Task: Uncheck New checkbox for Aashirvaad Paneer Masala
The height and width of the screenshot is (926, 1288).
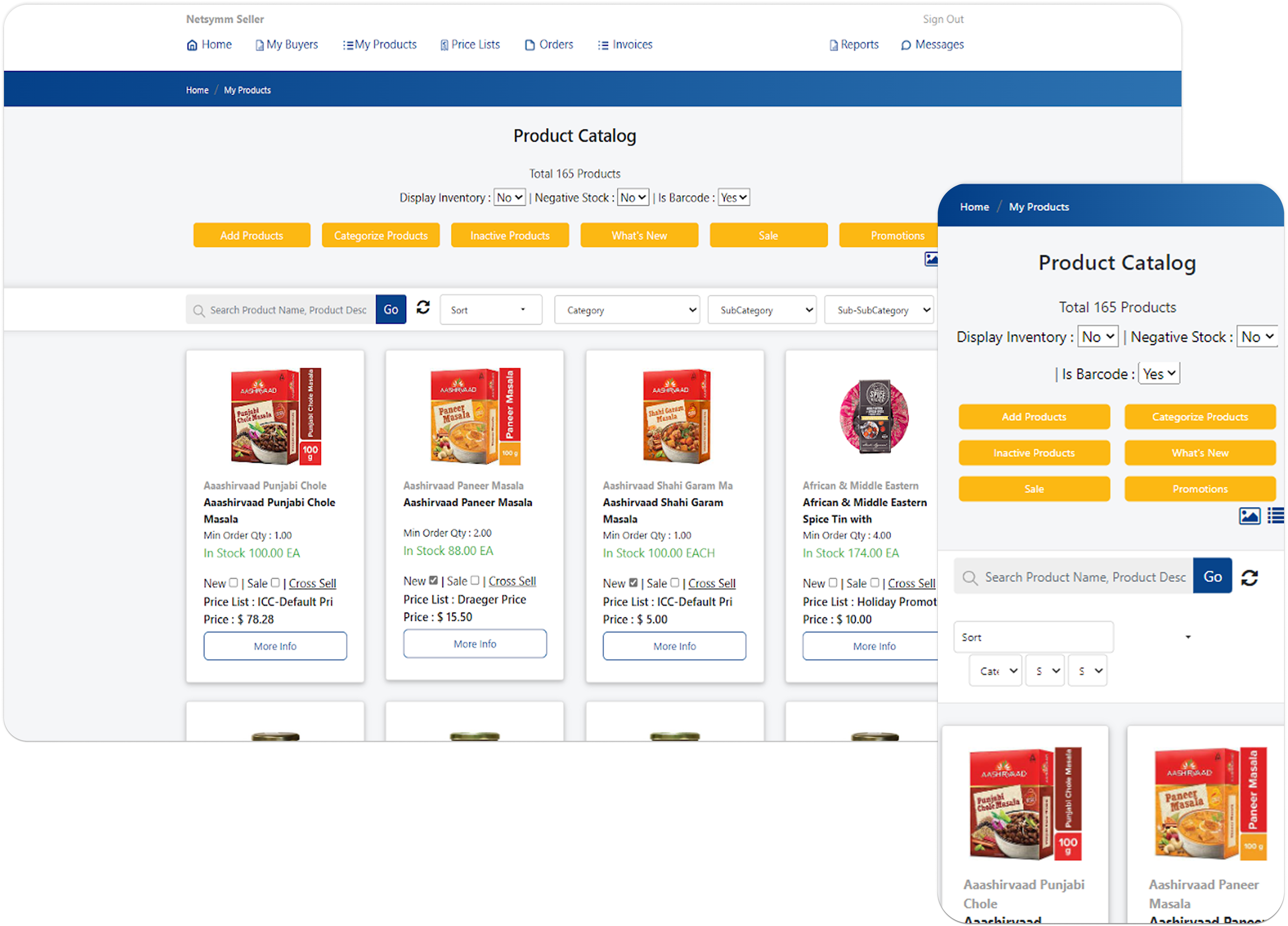Action: coord(433,580)
